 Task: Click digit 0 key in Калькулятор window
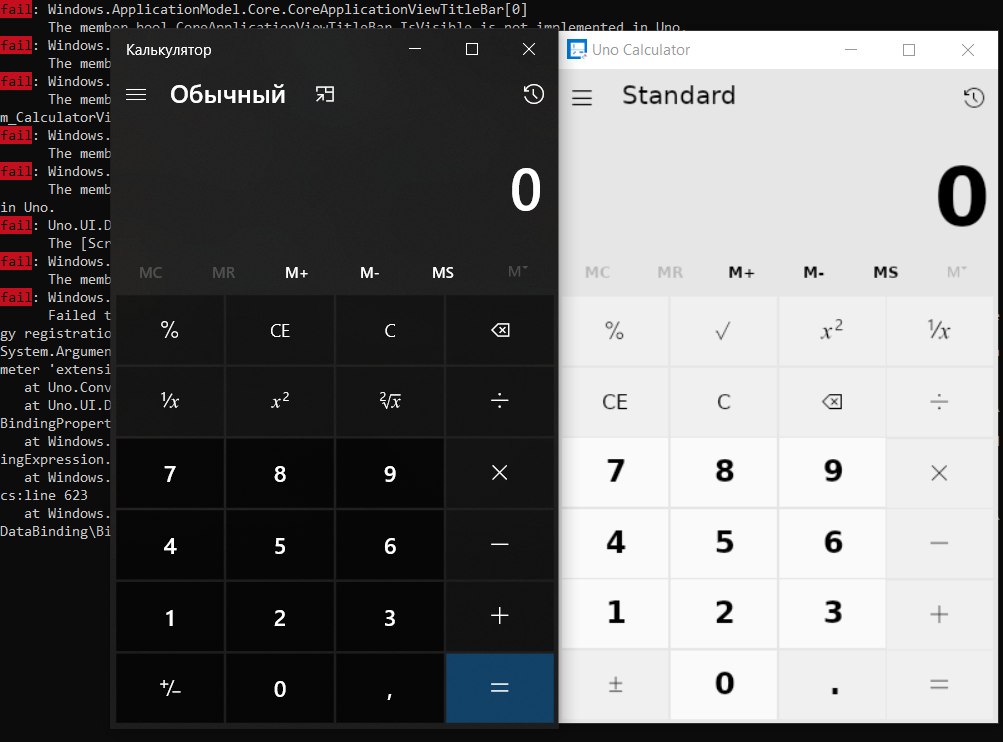280,688
